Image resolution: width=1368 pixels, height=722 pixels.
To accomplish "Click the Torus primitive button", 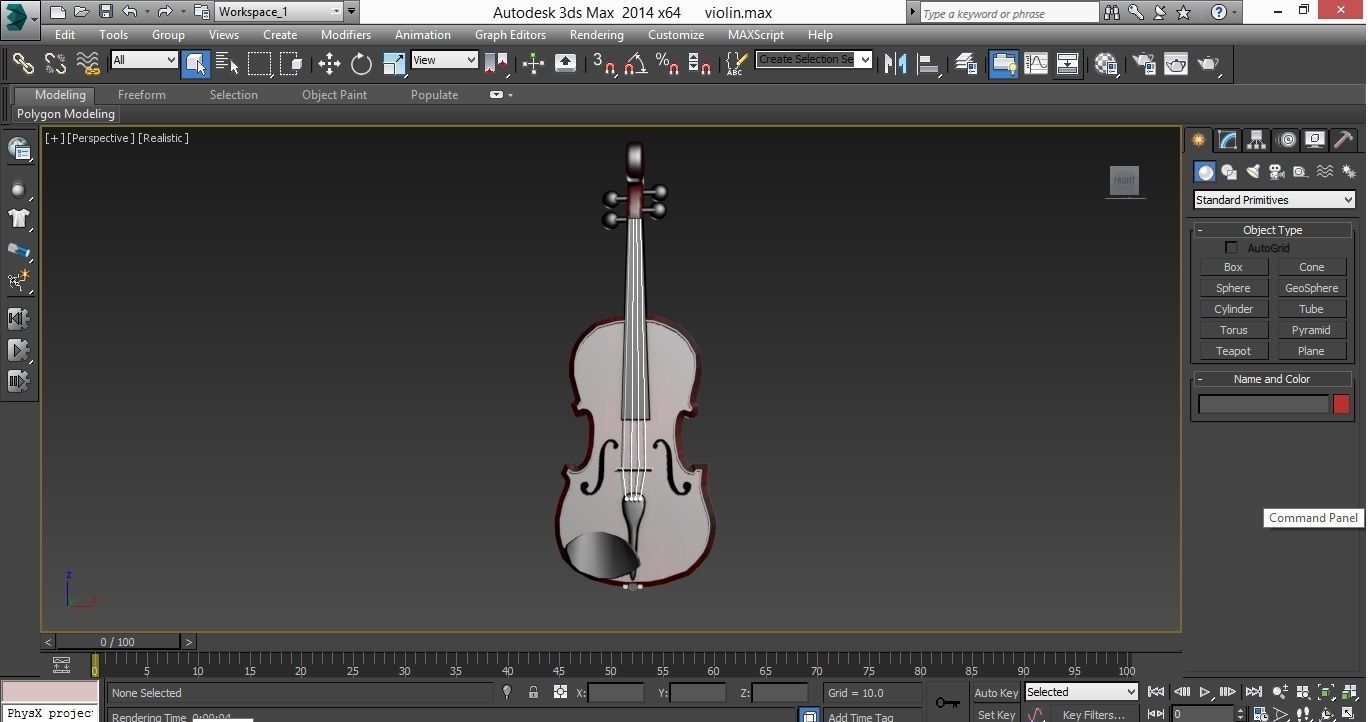I will tap(1233, 330).
